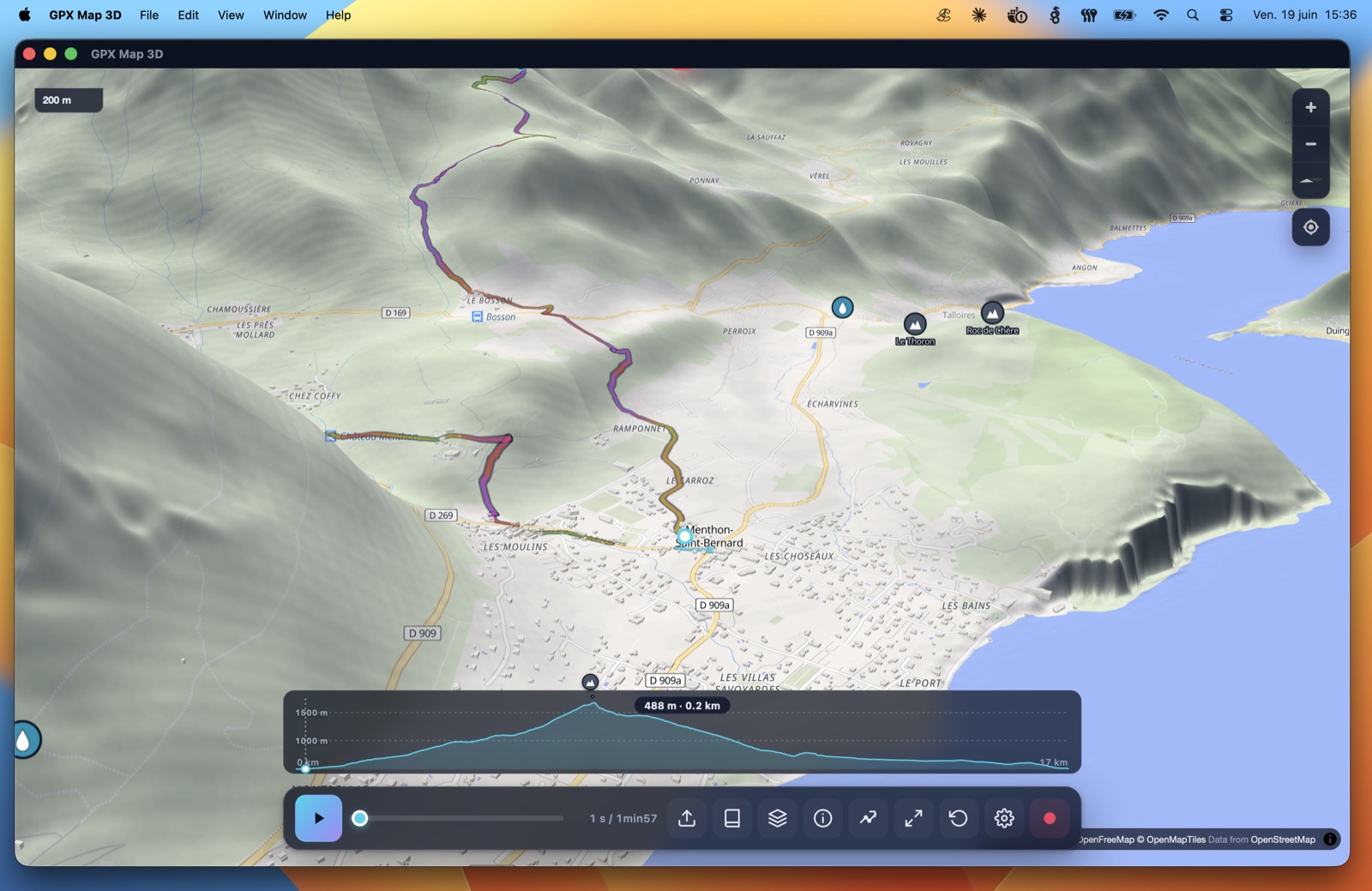This screenshot has width=1372, height=891.
Task: Click the water drop marker near Perroix
Action: [x=842, y=307]
